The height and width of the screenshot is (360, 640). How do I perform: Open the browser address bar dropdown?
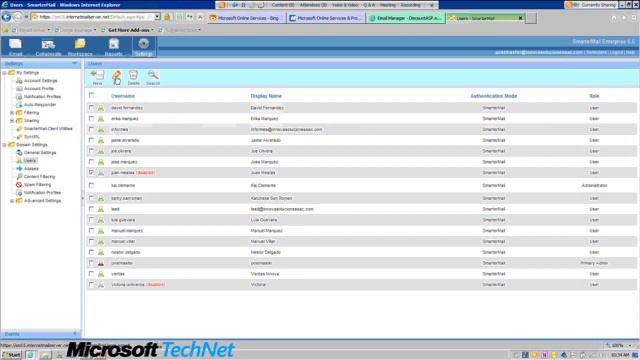point(157,17)
